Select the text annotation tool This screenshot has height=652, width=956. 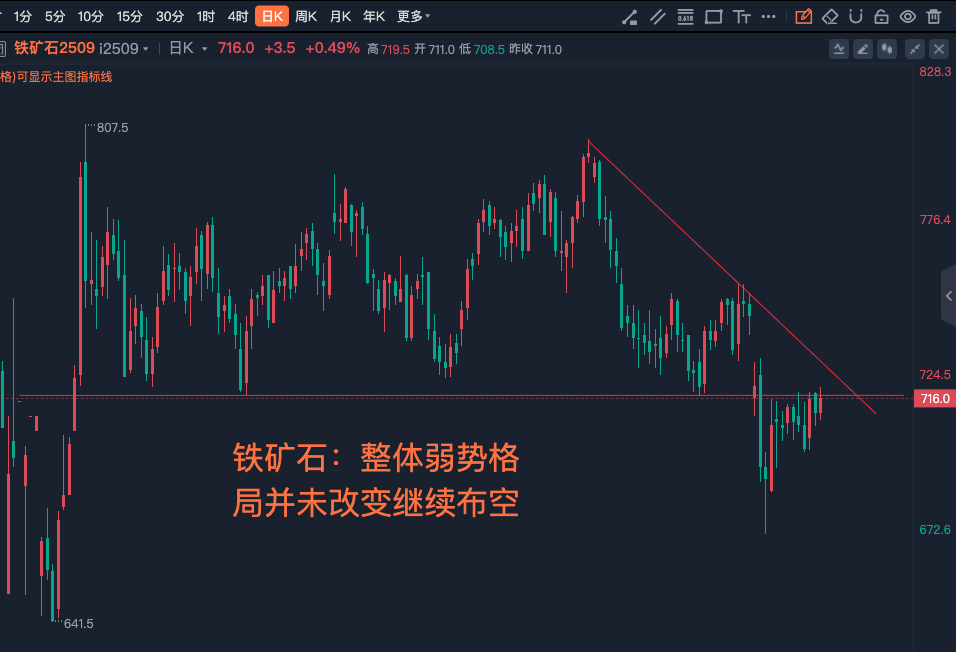tap(741, 17)
